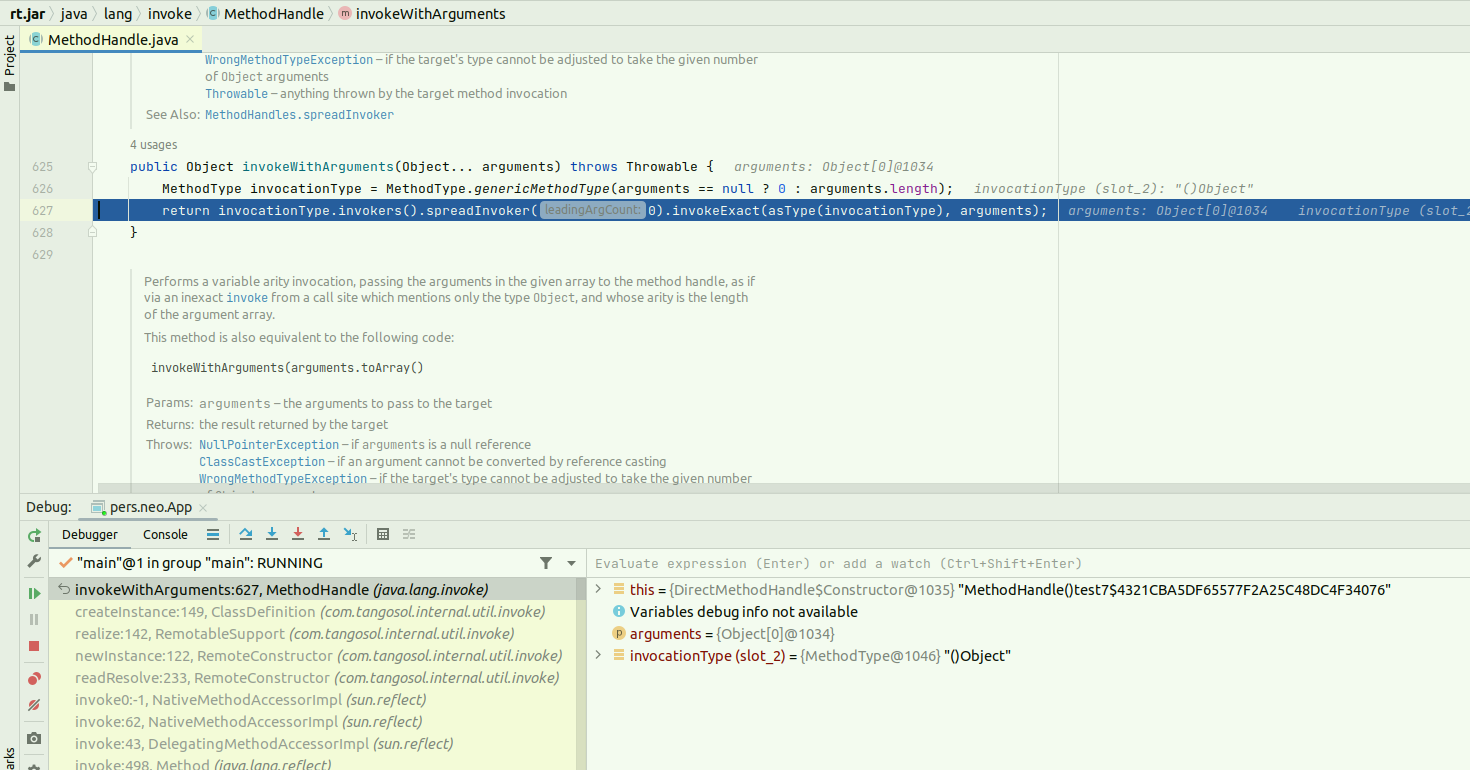Select realize:142 RemotableSupport frame
This screenshot has width=1470, height=770.
click(x=314, y=634)
